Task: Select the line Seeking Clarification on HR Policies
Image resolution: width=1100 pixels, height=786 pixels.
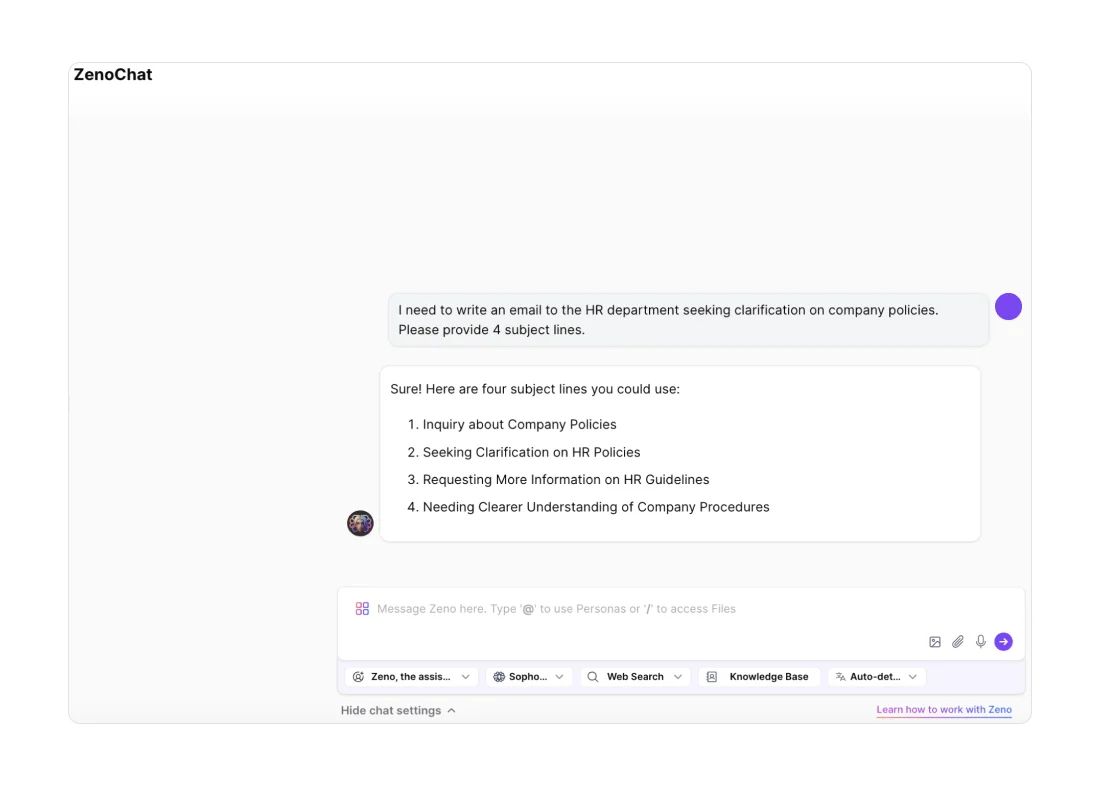Action: 531,453
